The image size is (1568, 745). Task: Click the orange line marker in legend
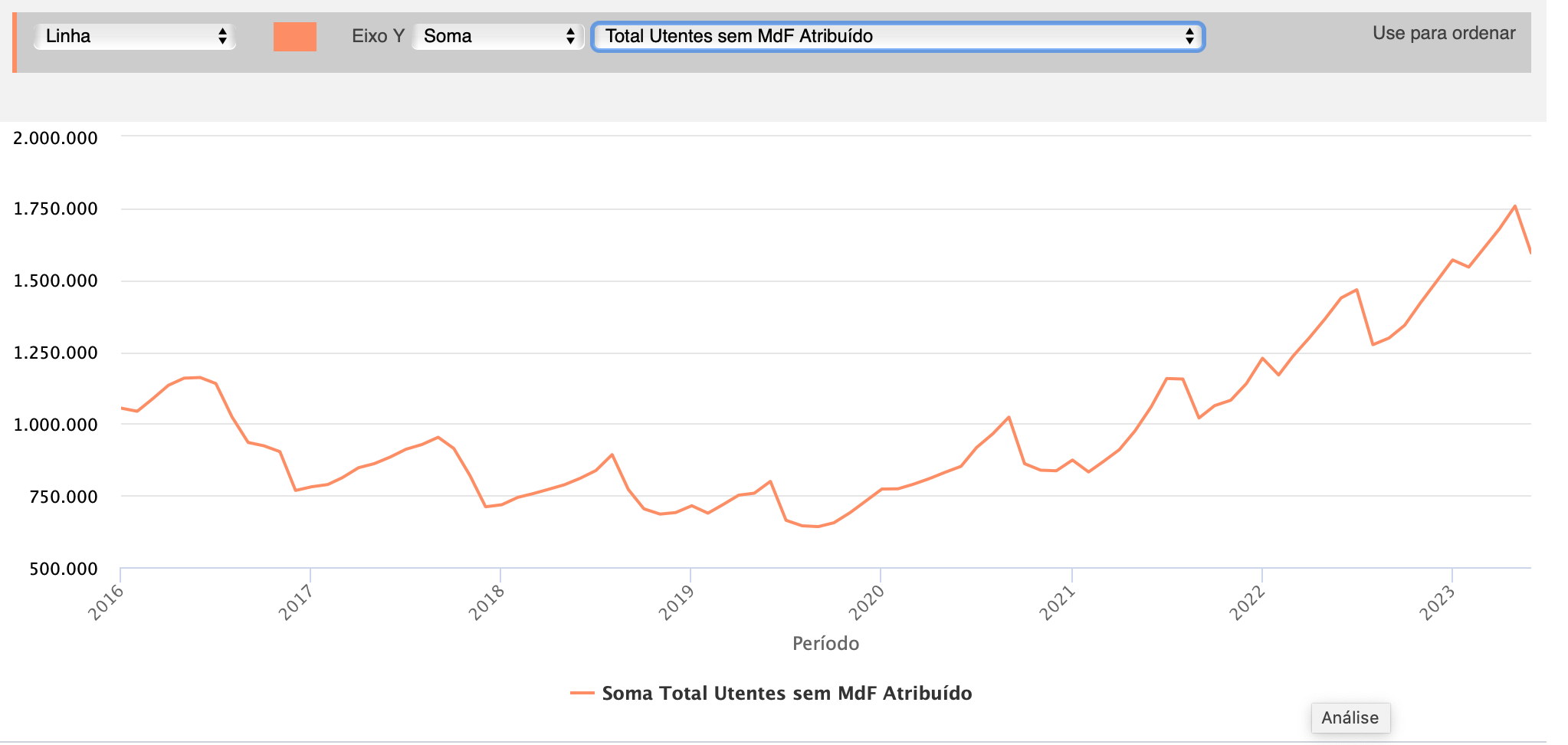pyautogui.click(x=582, y=693)
